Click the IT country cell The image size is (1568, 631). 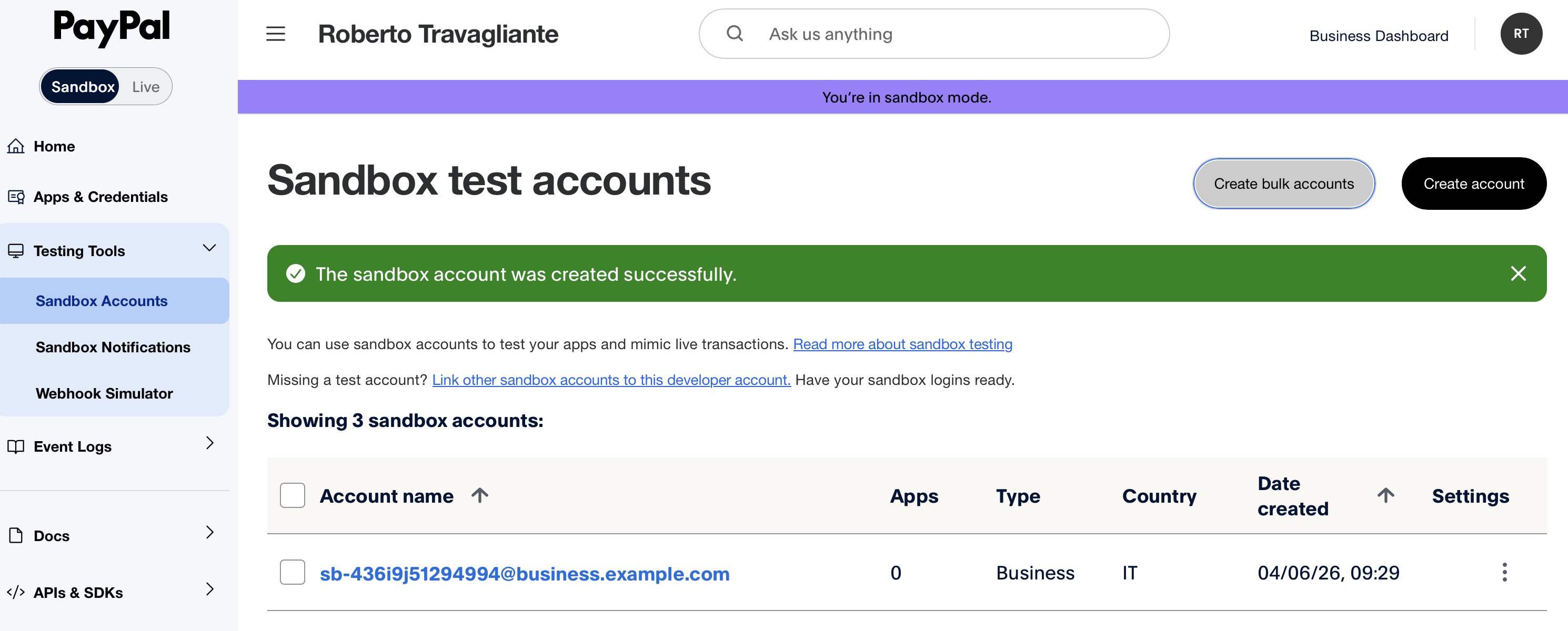coord(1130,573)
